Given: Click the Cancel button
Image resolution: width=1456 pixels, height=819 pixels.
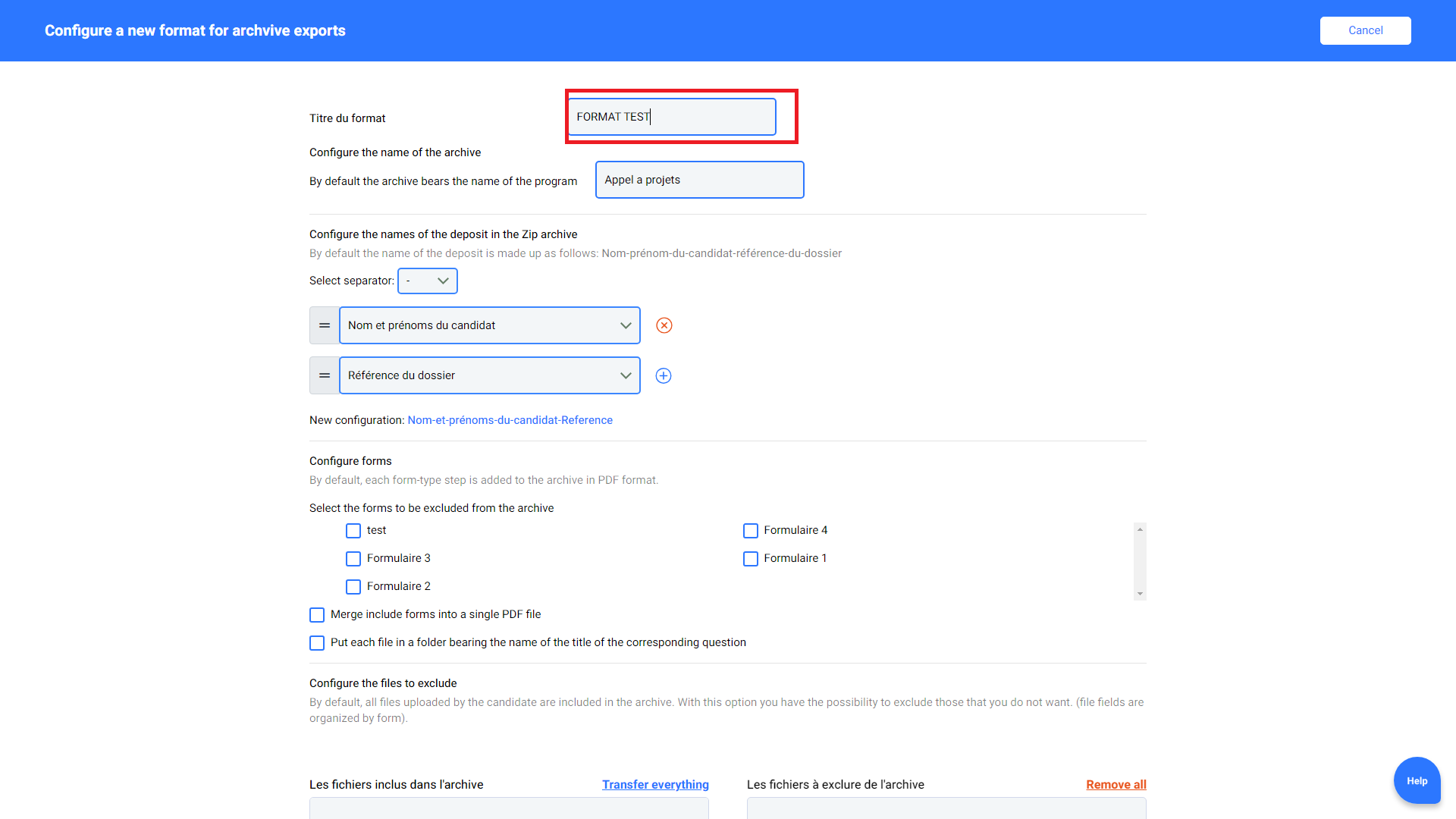Looking at the screenshot, I should click(1365, 30).
